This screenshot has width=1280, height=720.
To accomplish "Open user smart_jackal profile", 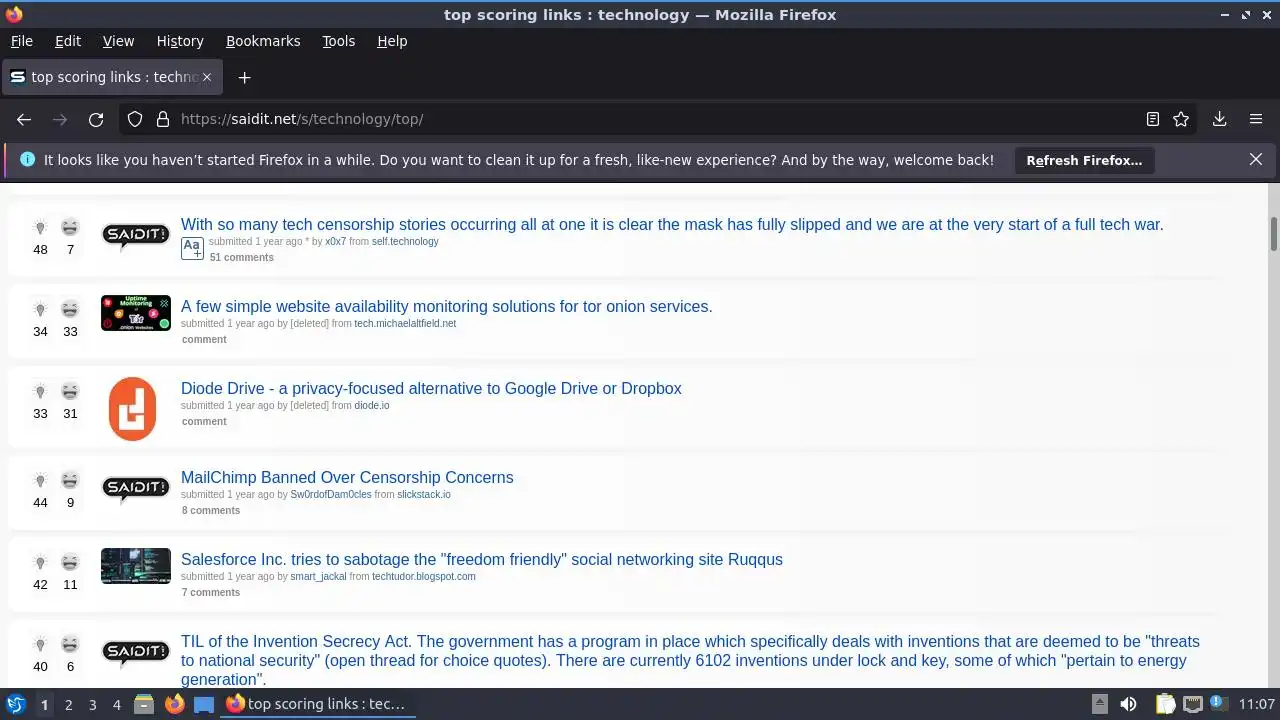I will (x=318, y=577).
